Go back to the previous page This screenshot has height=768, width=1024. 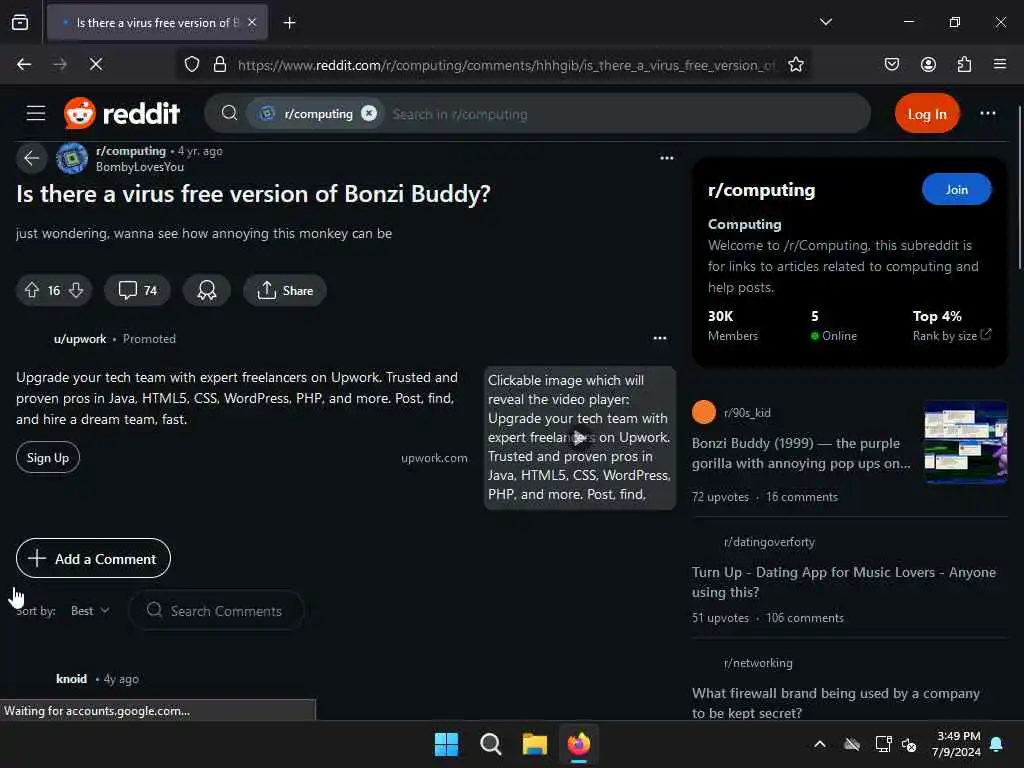coord(24,64)
